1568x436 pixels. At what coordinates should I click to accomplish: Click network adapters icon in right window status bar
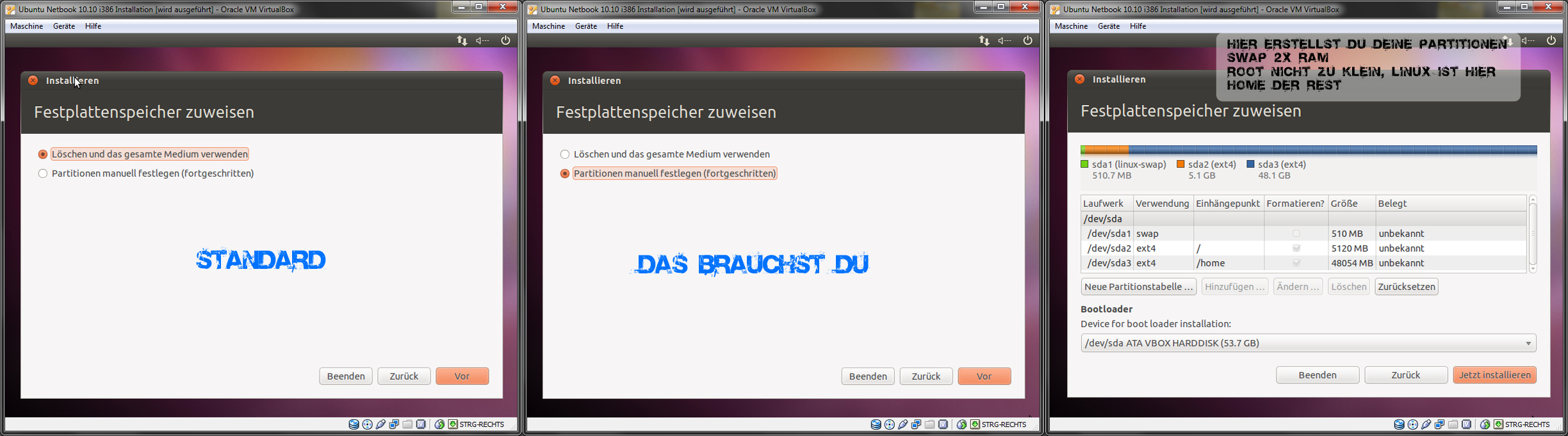pos(1439,424)
